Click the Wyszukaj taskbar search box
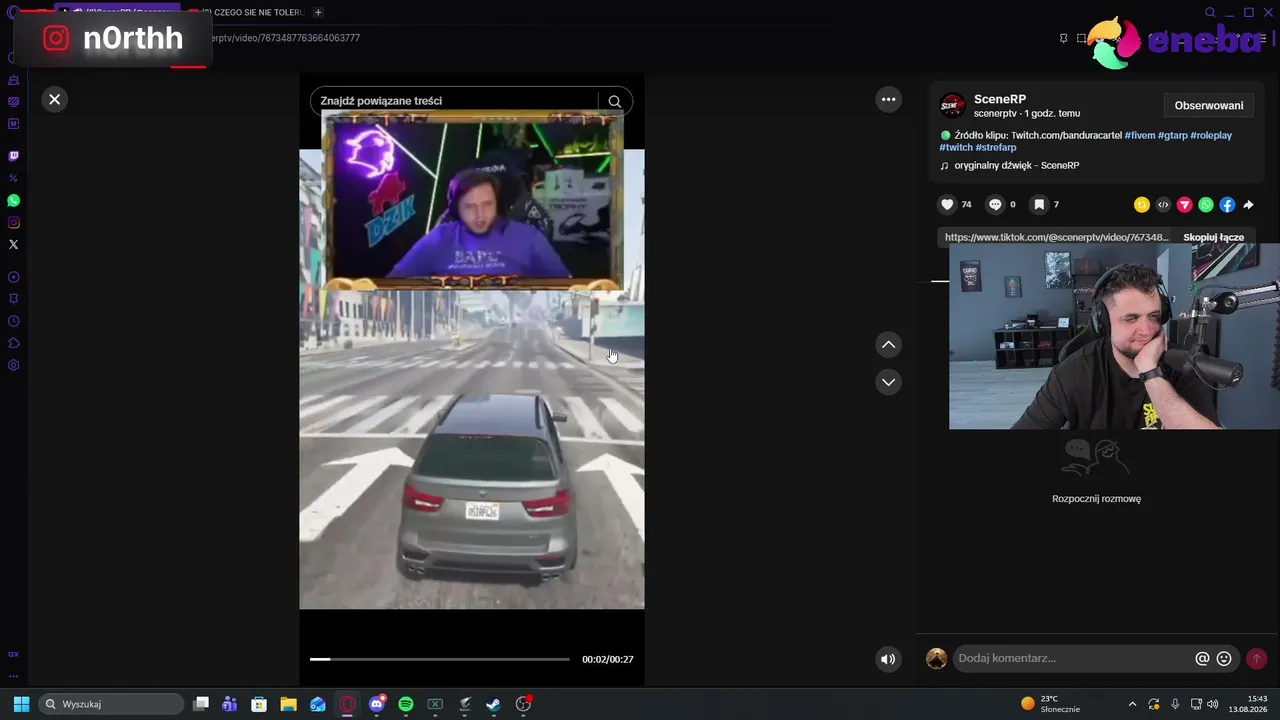 (x=111, y=704)
